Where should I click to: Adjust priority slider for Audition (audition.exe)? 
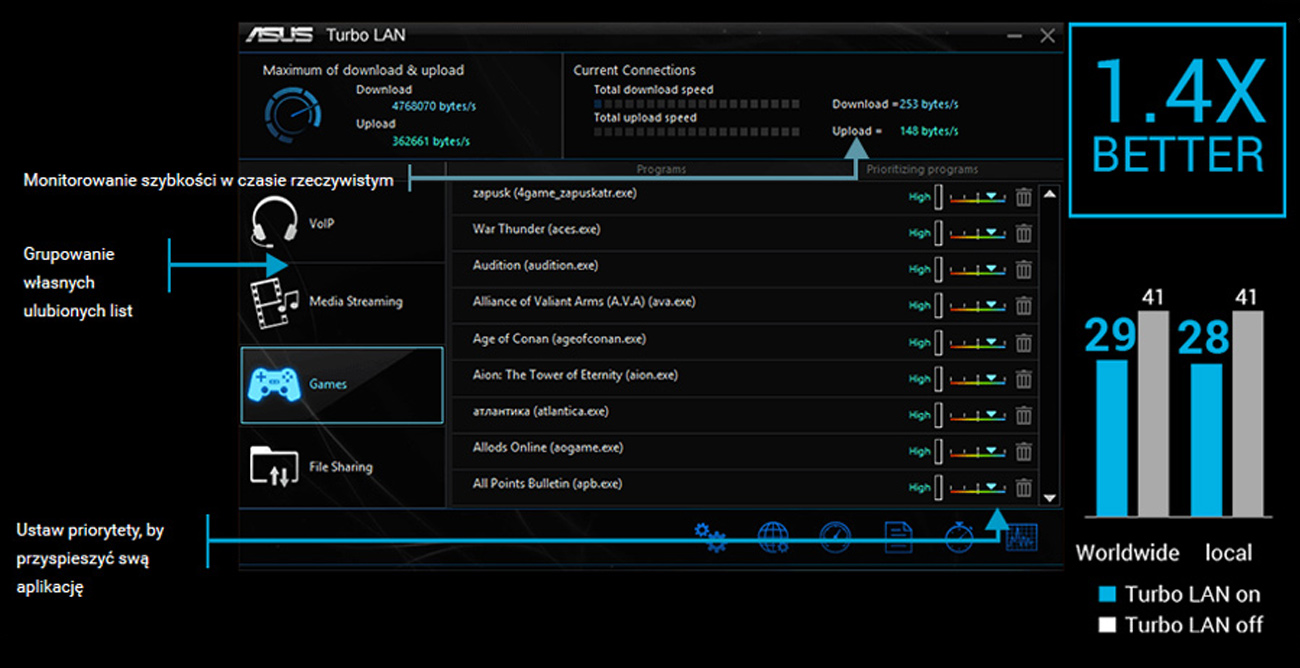977,270
